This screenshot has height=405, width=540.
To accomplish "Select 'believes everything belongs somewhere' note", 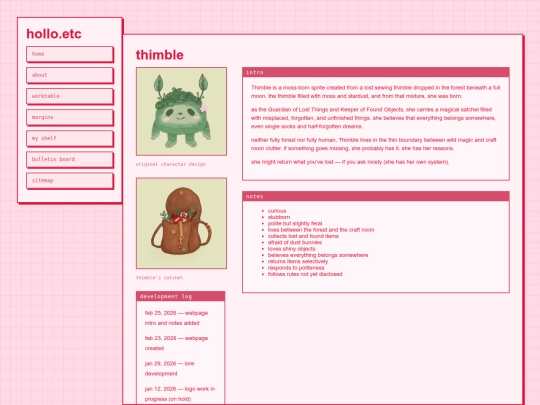I will coord(318,255).
